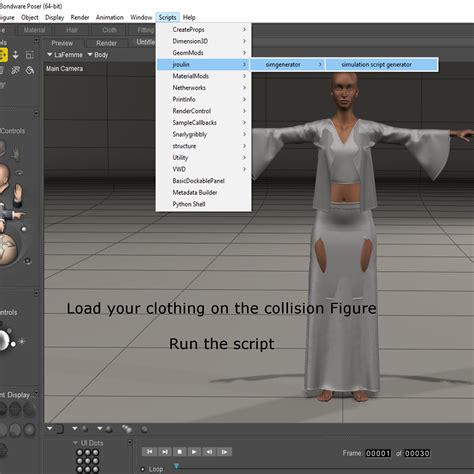Switch to the Cloth room tab
The height and width of the screenshot is (474, 474).
[109, 30]
